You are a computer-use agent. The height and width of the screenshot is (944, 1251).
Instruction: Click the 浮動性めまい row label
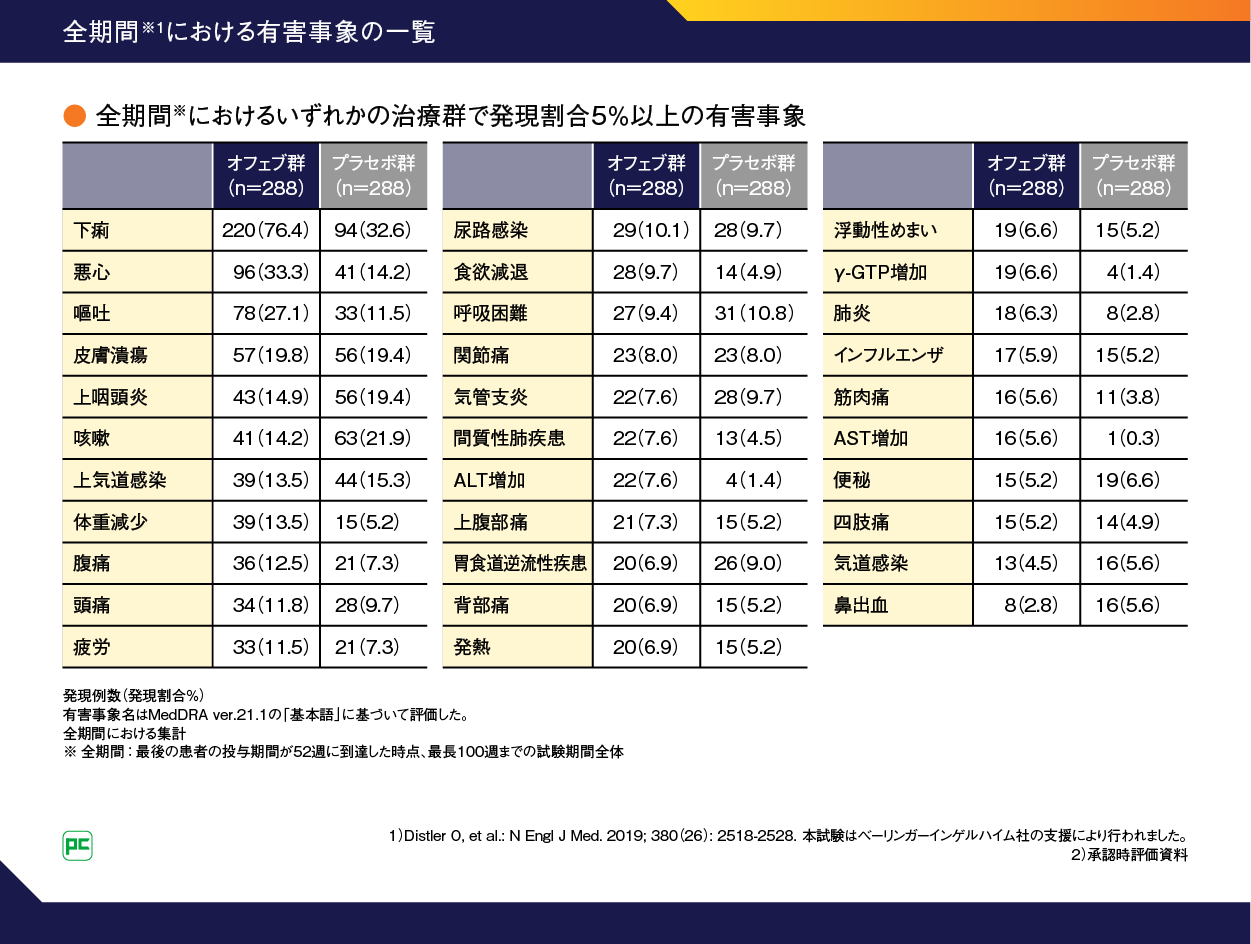click(x=886, y=231)
